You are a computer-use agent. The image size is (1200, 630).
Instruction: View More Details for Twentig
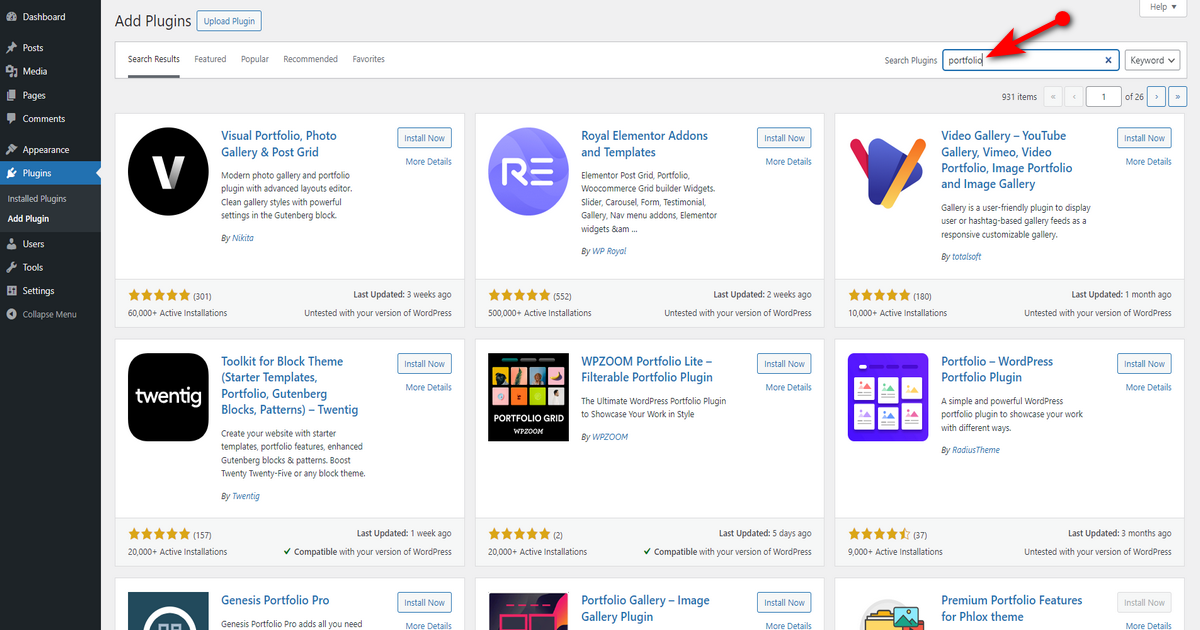point(428,388)
